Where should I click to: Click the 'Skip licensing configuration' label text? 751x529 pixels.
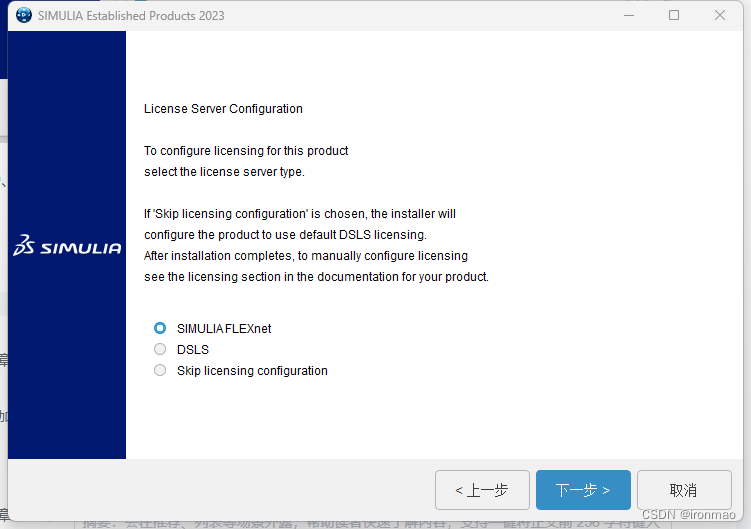(x=252, y=371)
